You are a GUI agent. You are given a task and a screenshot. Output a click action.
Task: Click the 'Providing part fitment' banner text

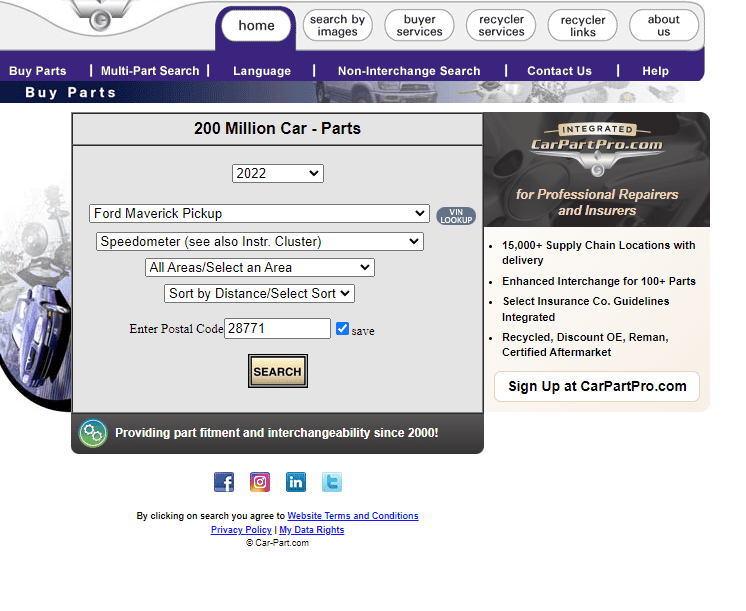[276, 433]
